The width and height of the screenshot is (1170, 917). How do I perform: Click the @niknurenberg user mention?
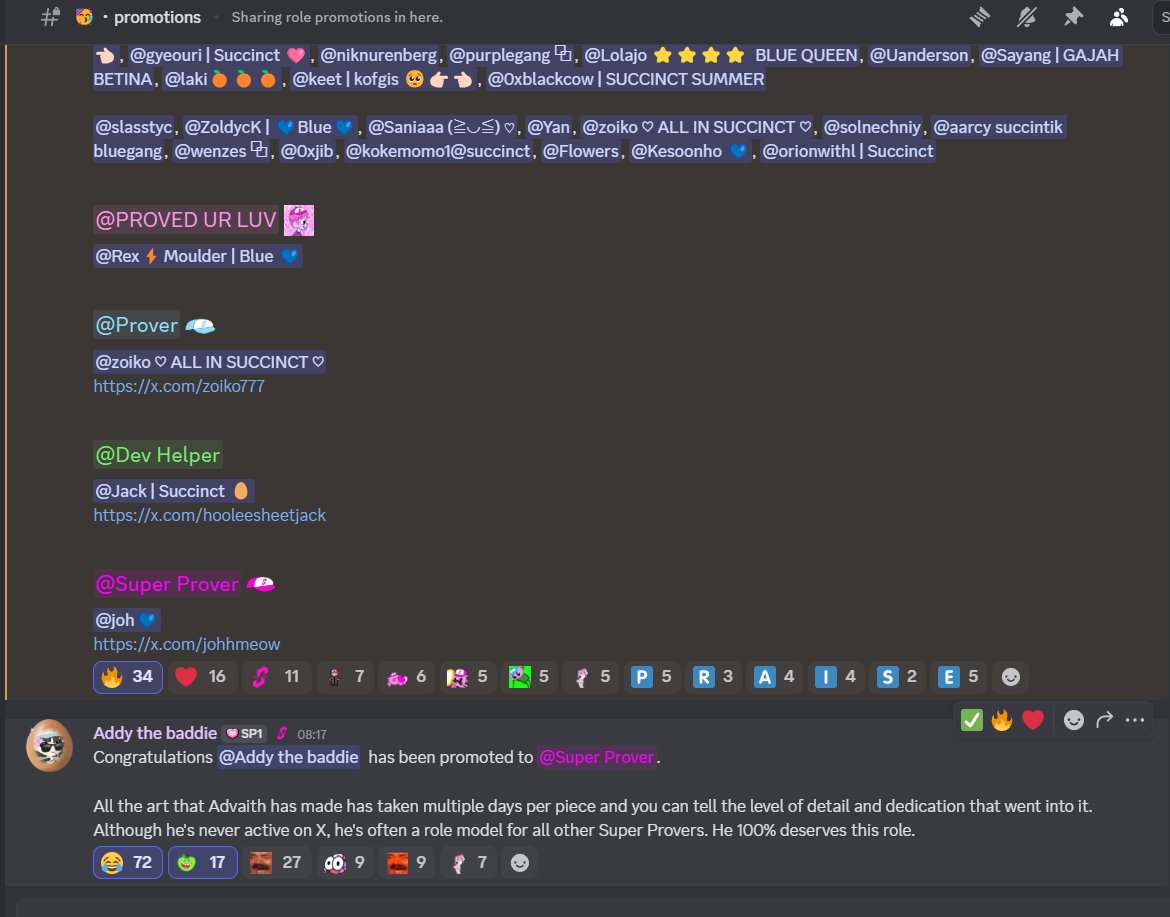(x=378, y=55)
